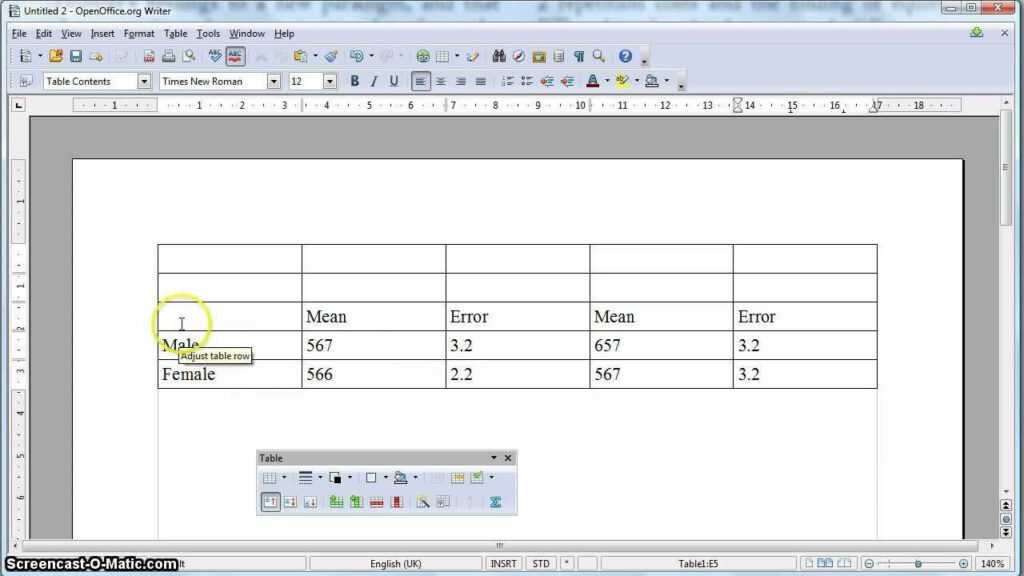Show nonprinting formatting marks
The width and height of the screenshot is (1024, 576).
click(580, 56)
